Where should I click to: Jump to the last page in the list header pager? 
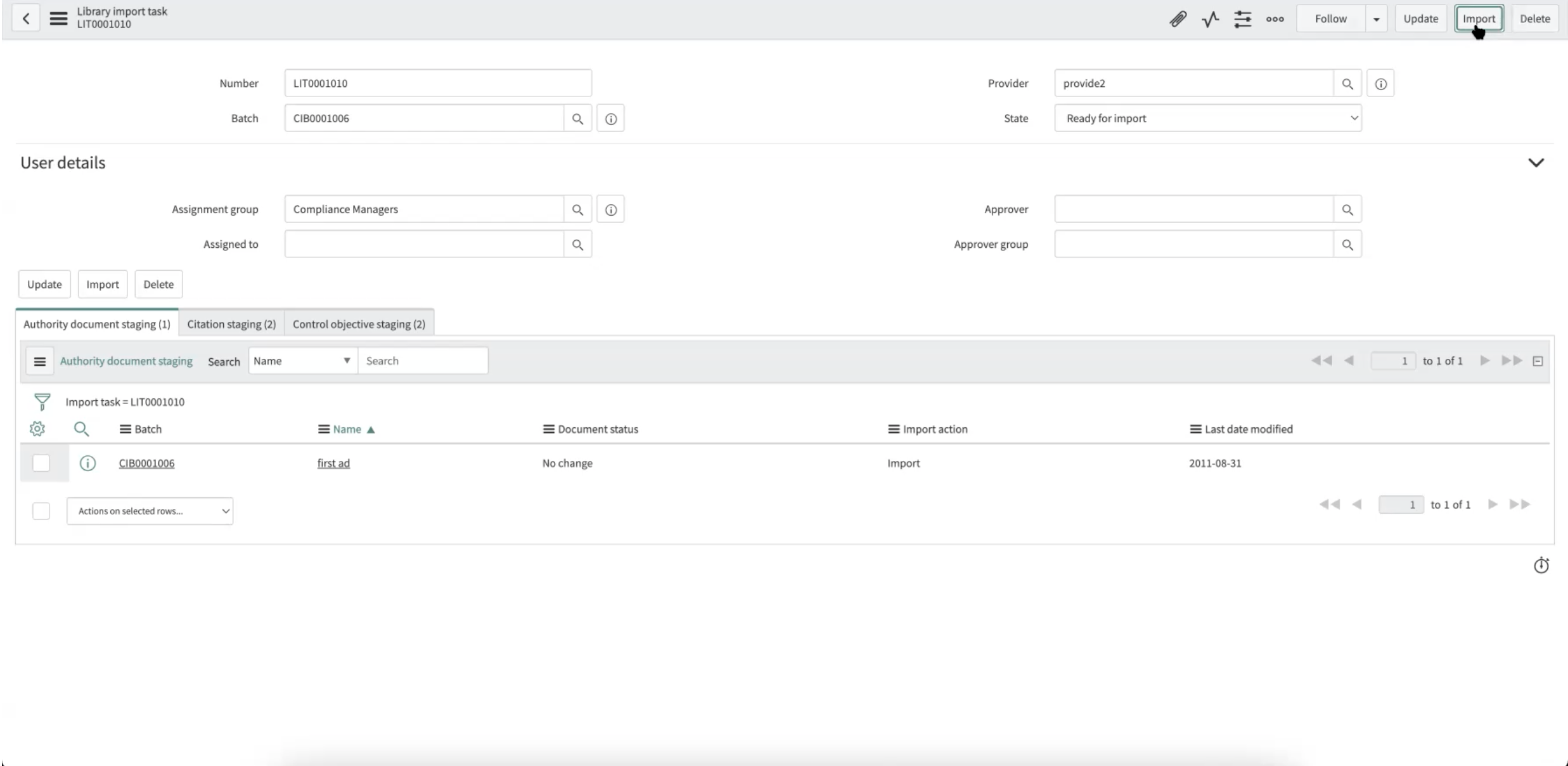1512,361
